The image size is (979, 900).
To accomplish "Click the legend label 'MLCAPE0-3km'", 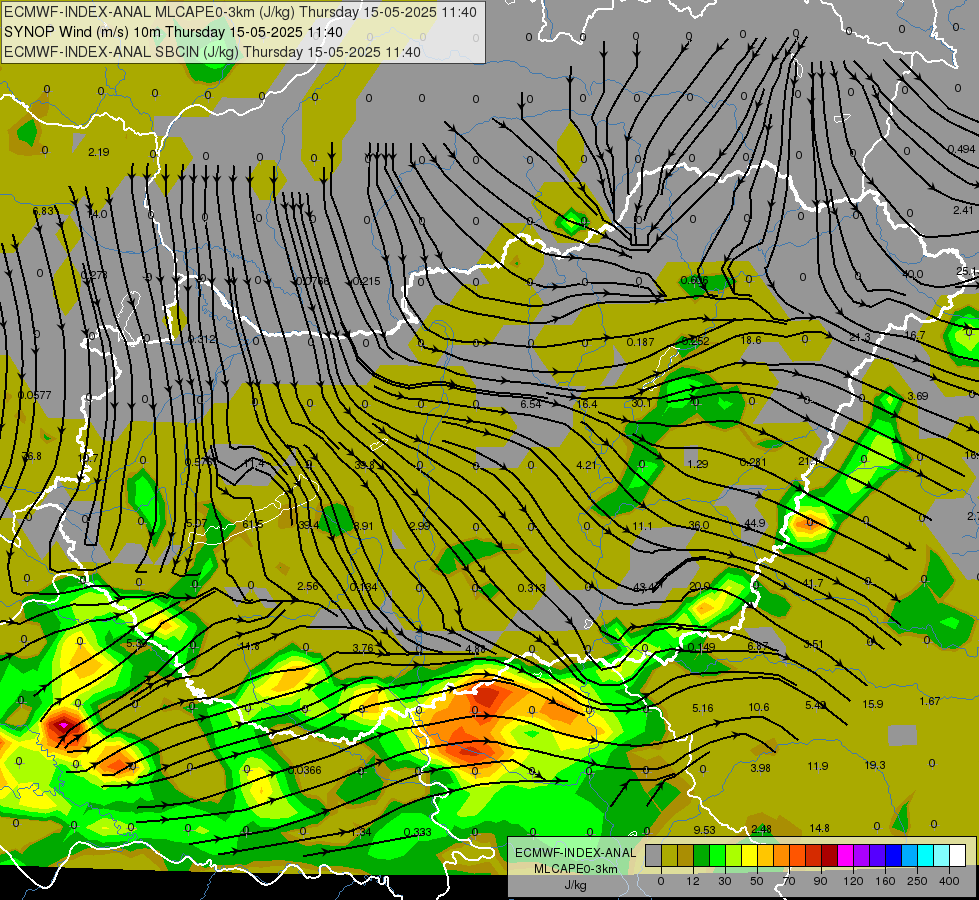I will [x=576, y=869].
